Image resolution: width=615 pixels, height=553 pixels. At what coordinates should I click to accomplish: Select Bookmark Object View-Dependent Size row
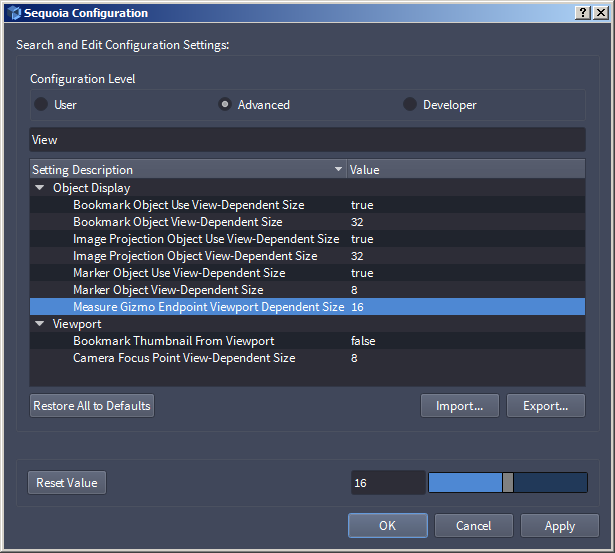(x=308, y=222)
